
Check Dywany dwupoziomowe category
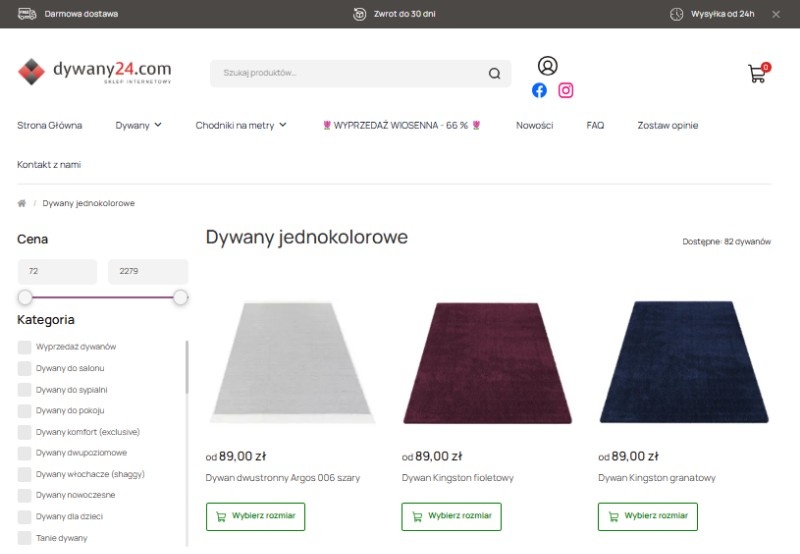click(x=24, y=453)
